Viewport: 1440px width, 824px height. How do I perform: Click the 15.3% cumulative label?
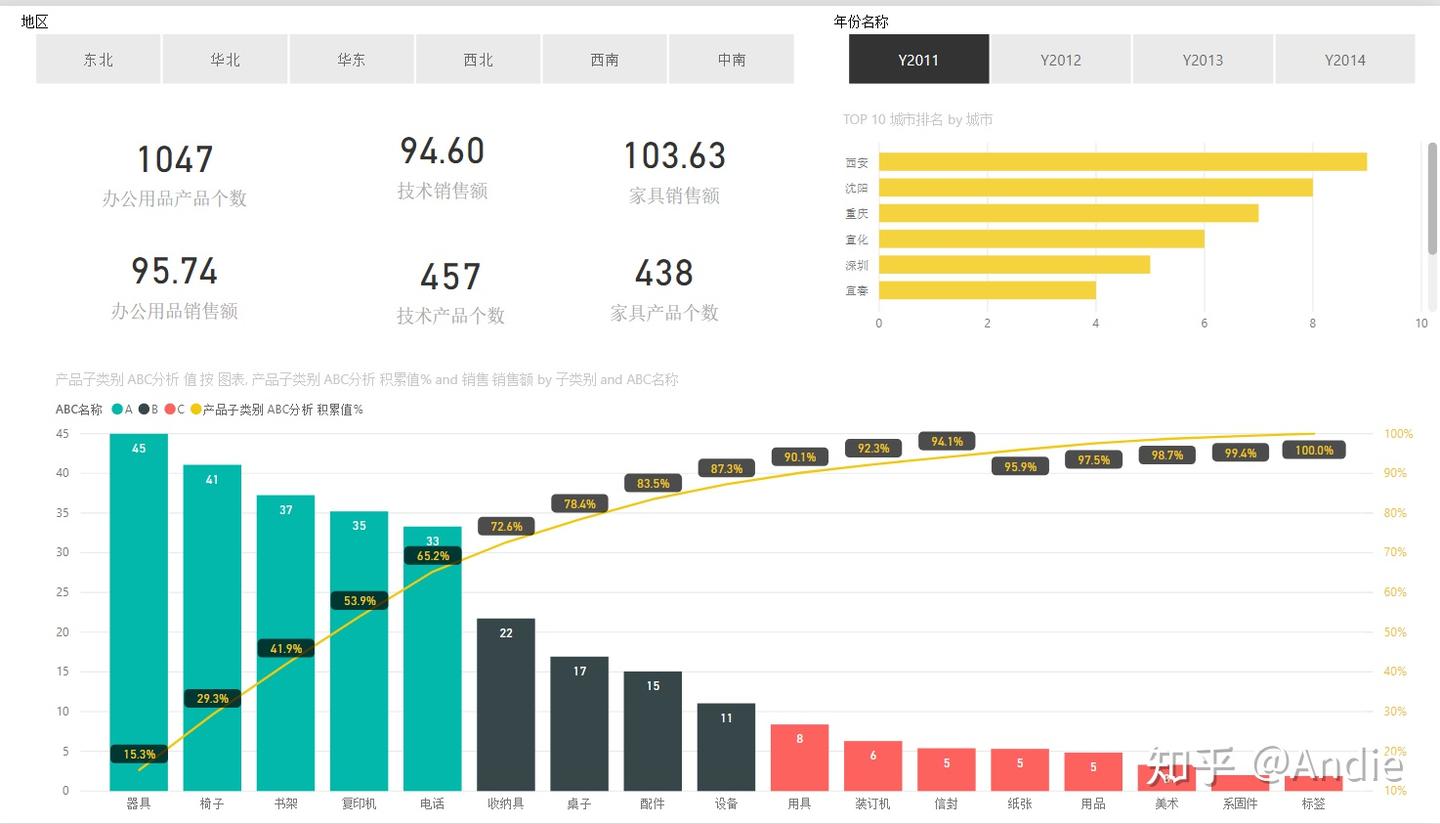(x=139, y=754)
